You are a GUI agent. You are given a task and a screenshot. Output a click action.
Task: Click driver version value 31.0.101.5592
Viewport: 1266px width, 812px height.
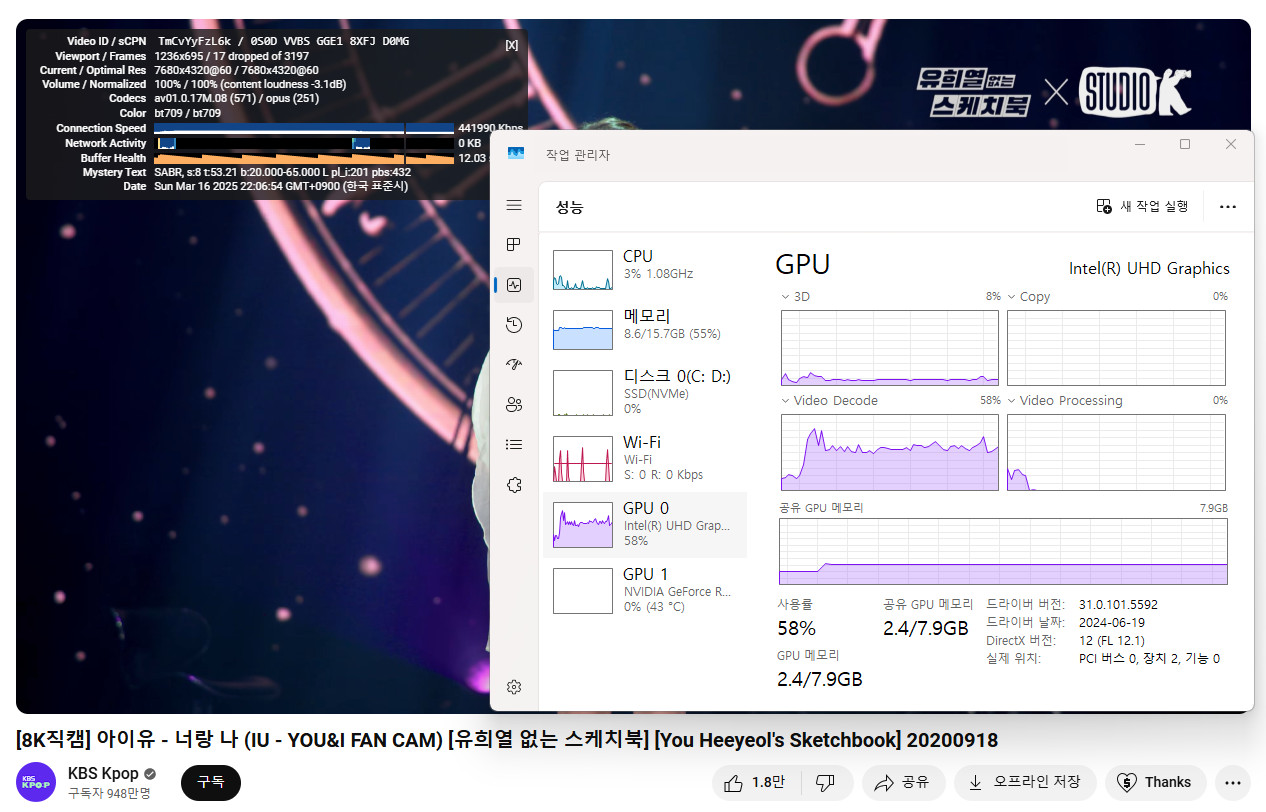point(1118,605)
